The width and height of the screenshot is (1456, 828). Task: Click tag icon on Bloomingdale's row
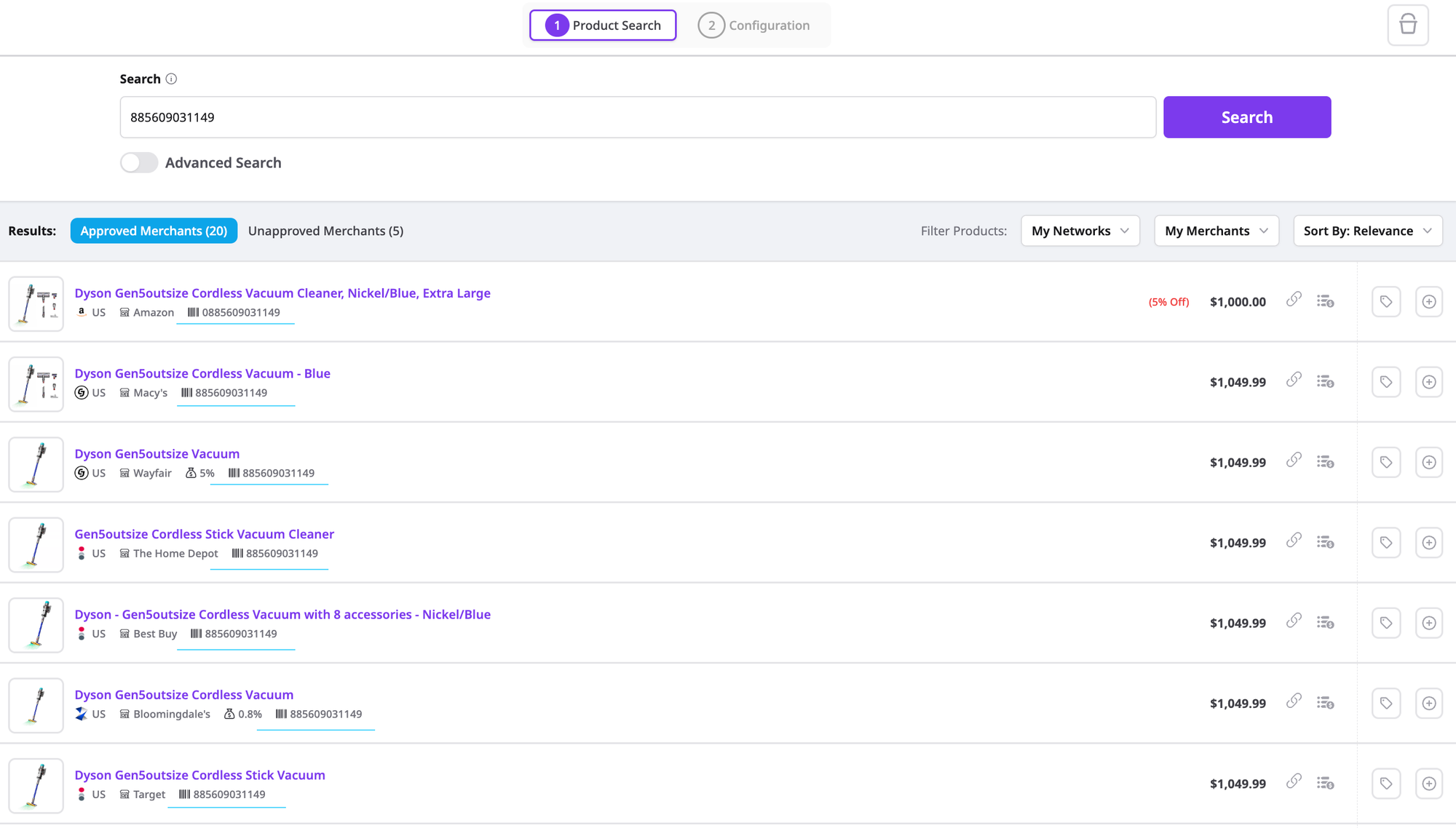[x=1386, y=704]
